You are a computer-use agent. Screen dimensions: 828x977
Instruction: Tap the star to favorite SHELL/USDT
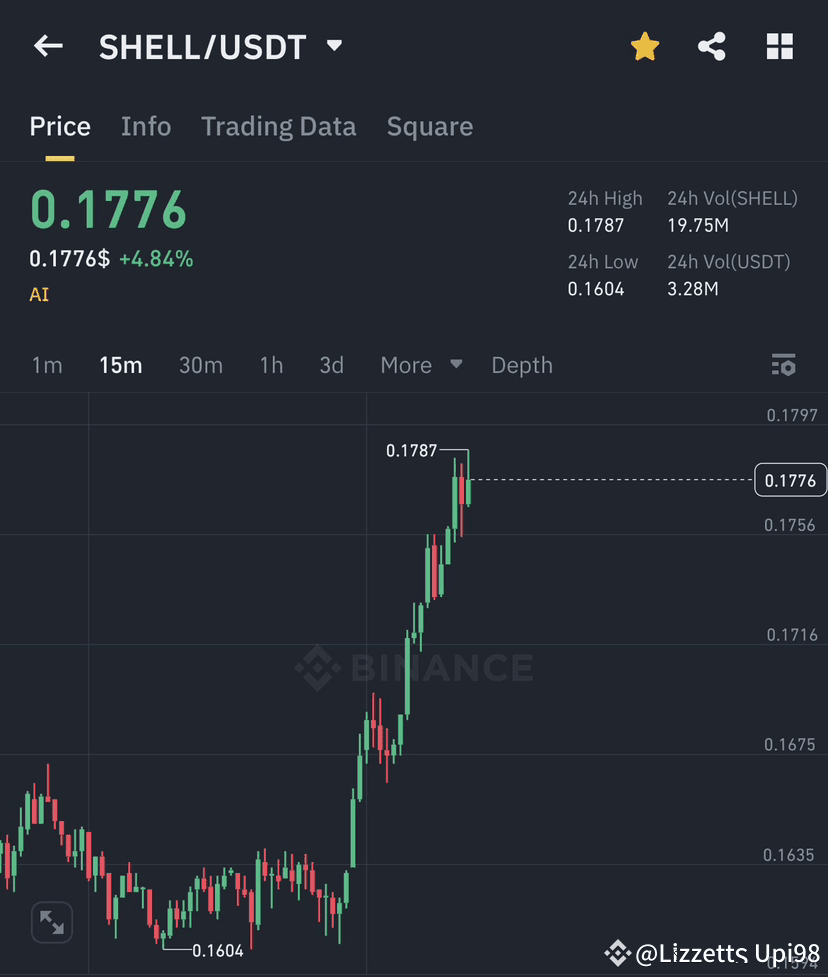coord(645,45)
